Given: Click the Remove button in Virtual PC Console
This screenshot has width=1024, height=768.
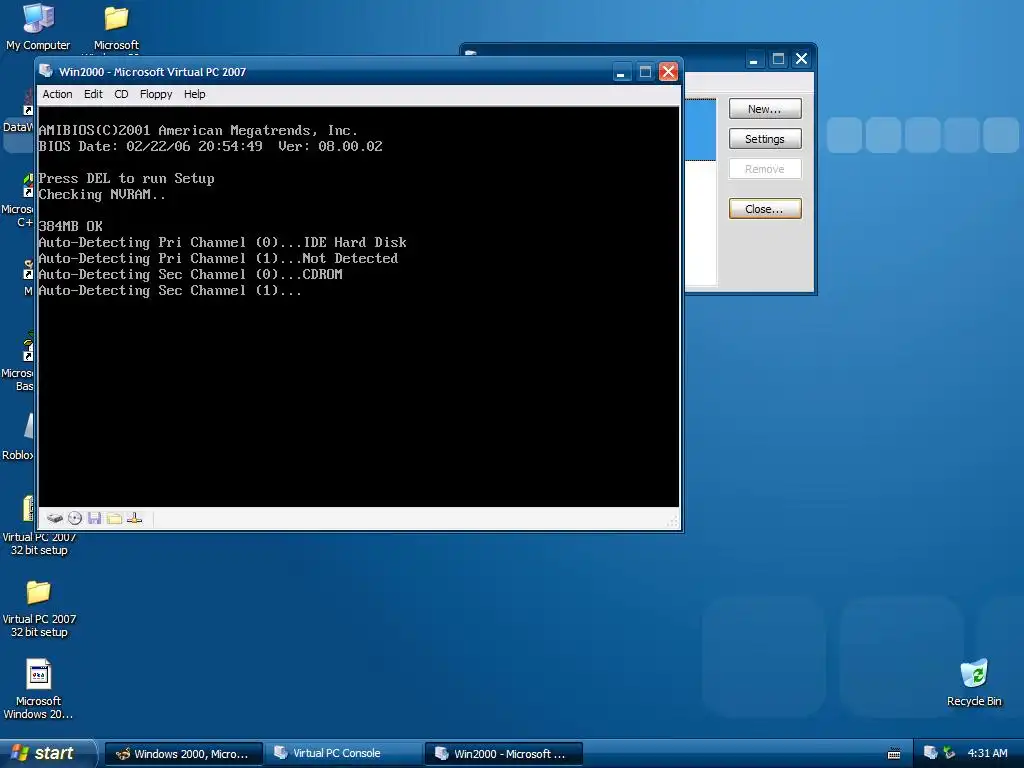Looking at the screenshot, I should click(x=765, y=169).
